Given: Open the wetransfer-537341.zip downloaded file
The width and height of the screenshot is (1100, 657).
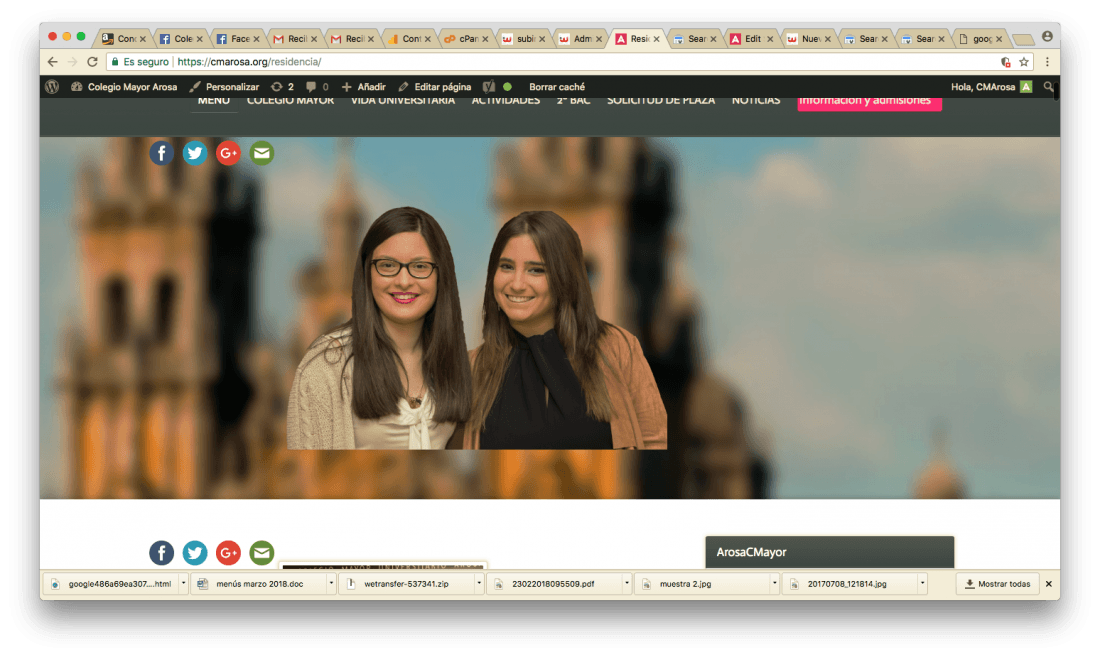Looking at the screenshot, I should pos(407,583).
